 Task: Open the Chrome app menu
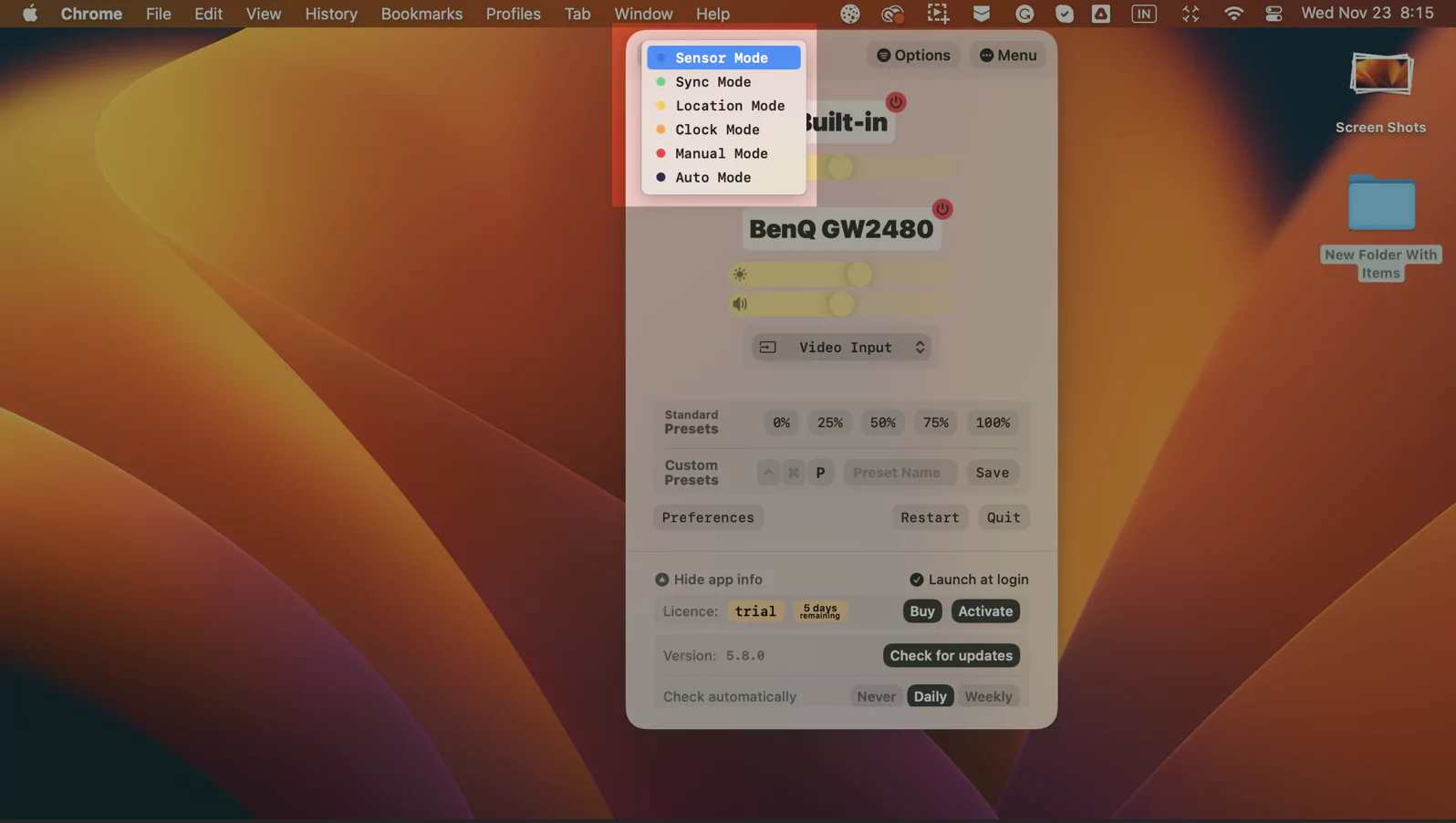click(x=91, y=14)
